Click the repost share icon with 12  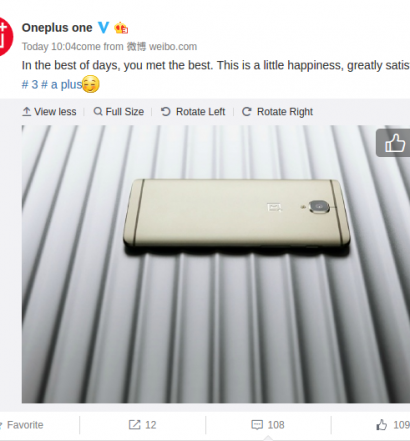134,425
